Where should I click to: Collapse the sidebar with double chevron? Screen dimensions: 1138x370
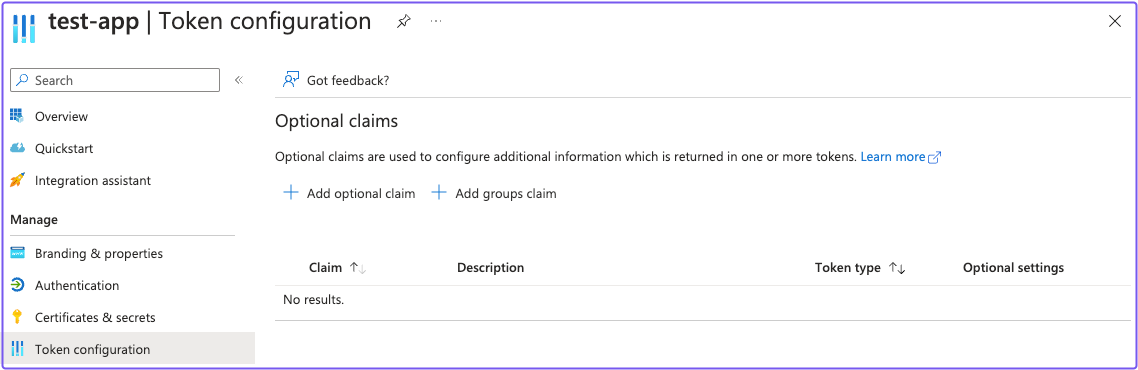click(238, 81)
